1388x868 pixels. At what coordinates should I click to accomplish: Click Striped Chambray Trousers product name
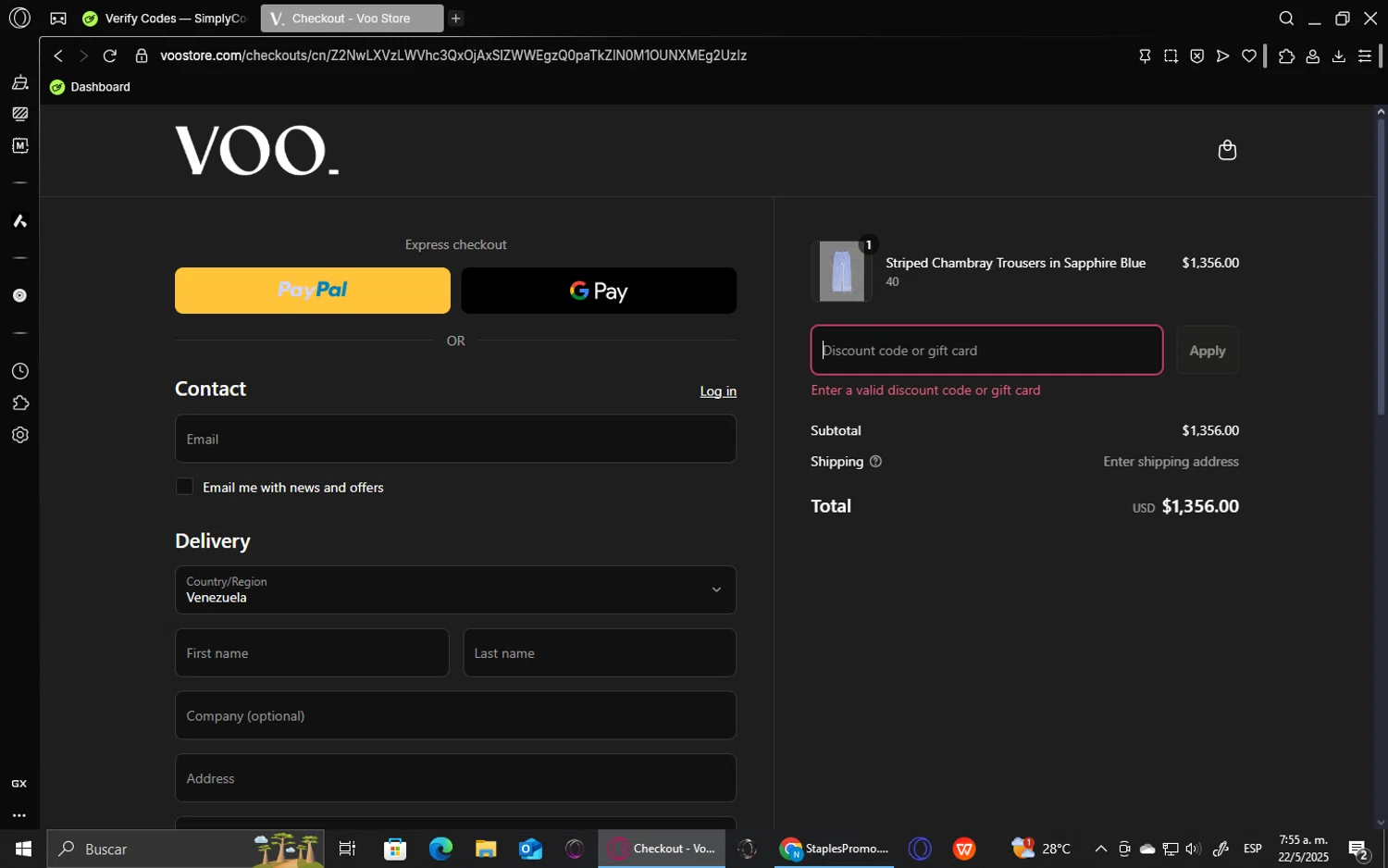tap(1015, 263)
